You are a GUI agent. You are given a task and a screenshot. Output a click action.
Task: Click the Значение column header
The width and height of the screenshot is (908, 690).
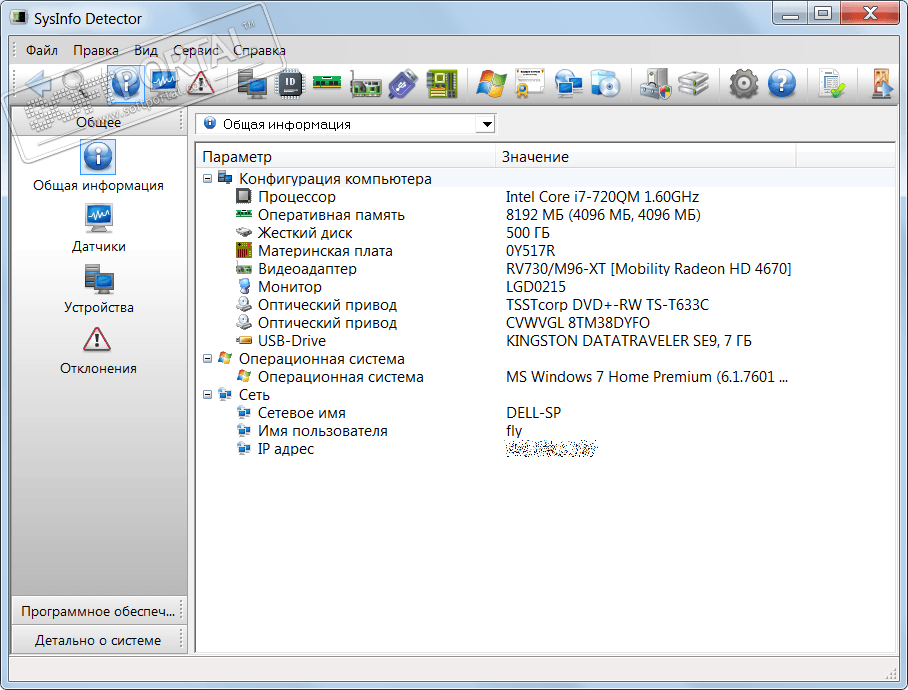[646, 156]
